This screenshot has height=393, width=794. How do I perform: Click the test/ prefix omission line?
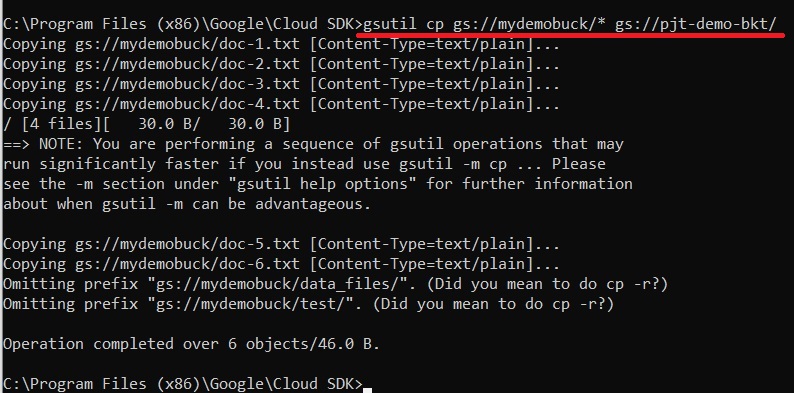tap(308, 304)
